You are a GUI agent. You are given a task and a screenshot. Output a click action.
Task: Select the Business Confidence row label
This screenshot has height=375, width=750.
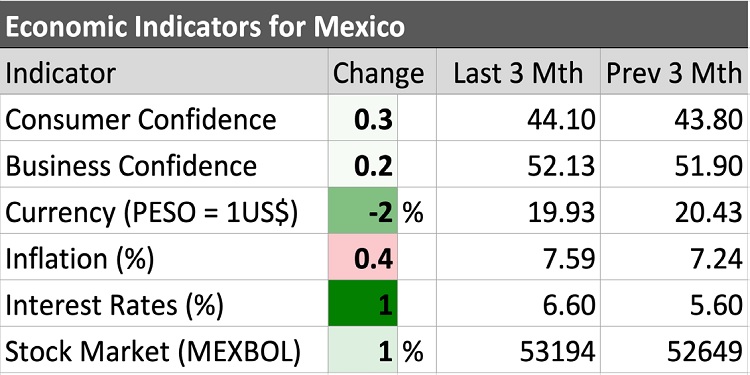pyautogui.click(x=131, y=166)
